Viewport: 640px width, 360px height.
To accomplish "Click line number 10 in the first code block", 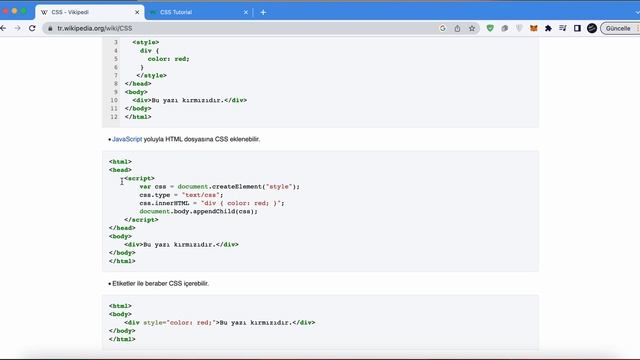I will (114, 100).
